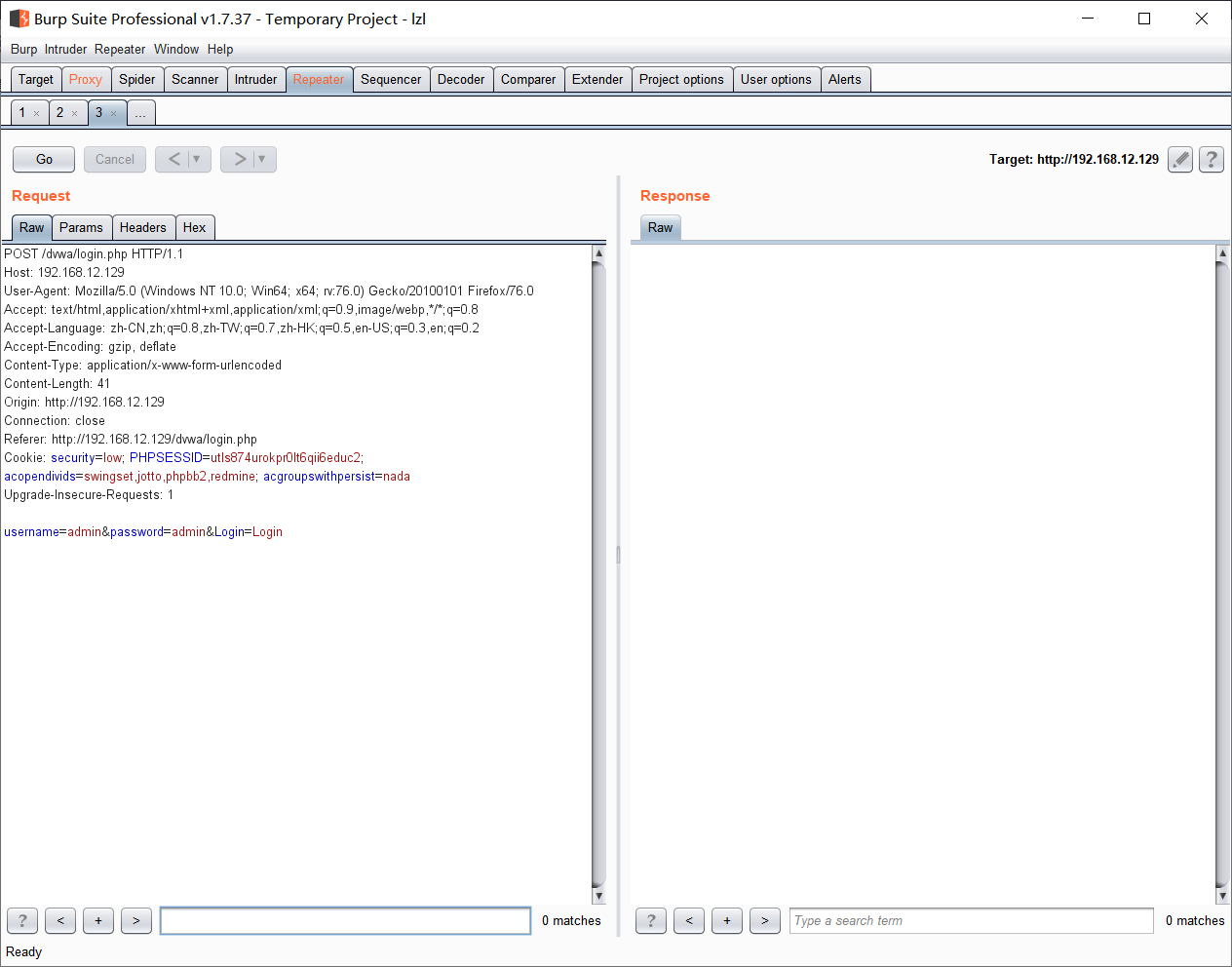
Task: Open response search help question-mark button
Action: pos(651,920)
